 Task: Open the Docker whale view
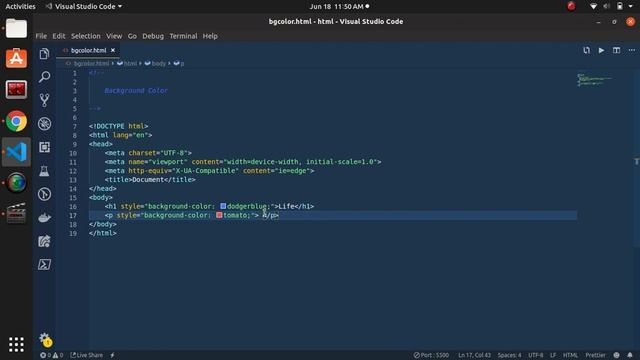pyautogui.click(x=44, y=218)
